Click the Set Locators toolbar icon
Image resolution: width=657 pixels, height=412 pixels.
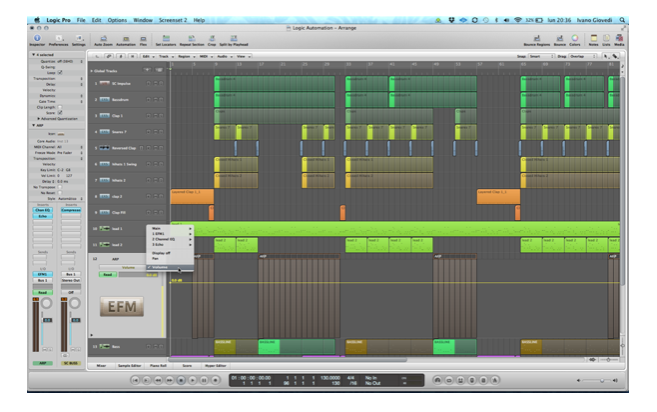(x=166, y=38)
